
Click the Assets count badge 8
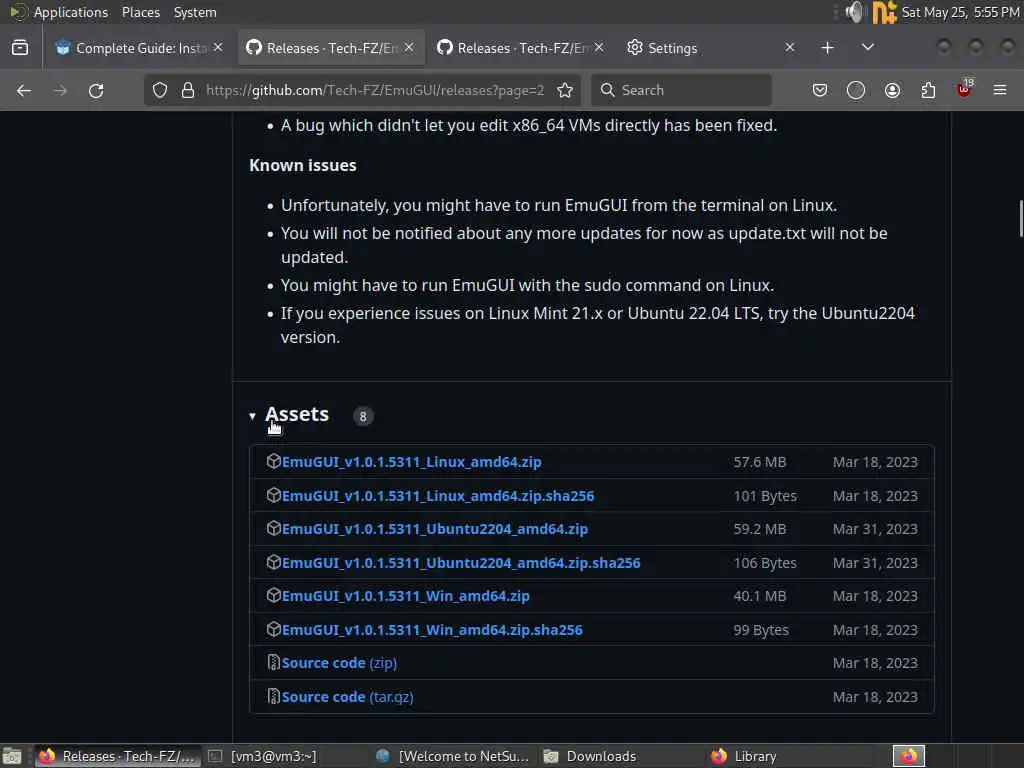pos(363,416)
